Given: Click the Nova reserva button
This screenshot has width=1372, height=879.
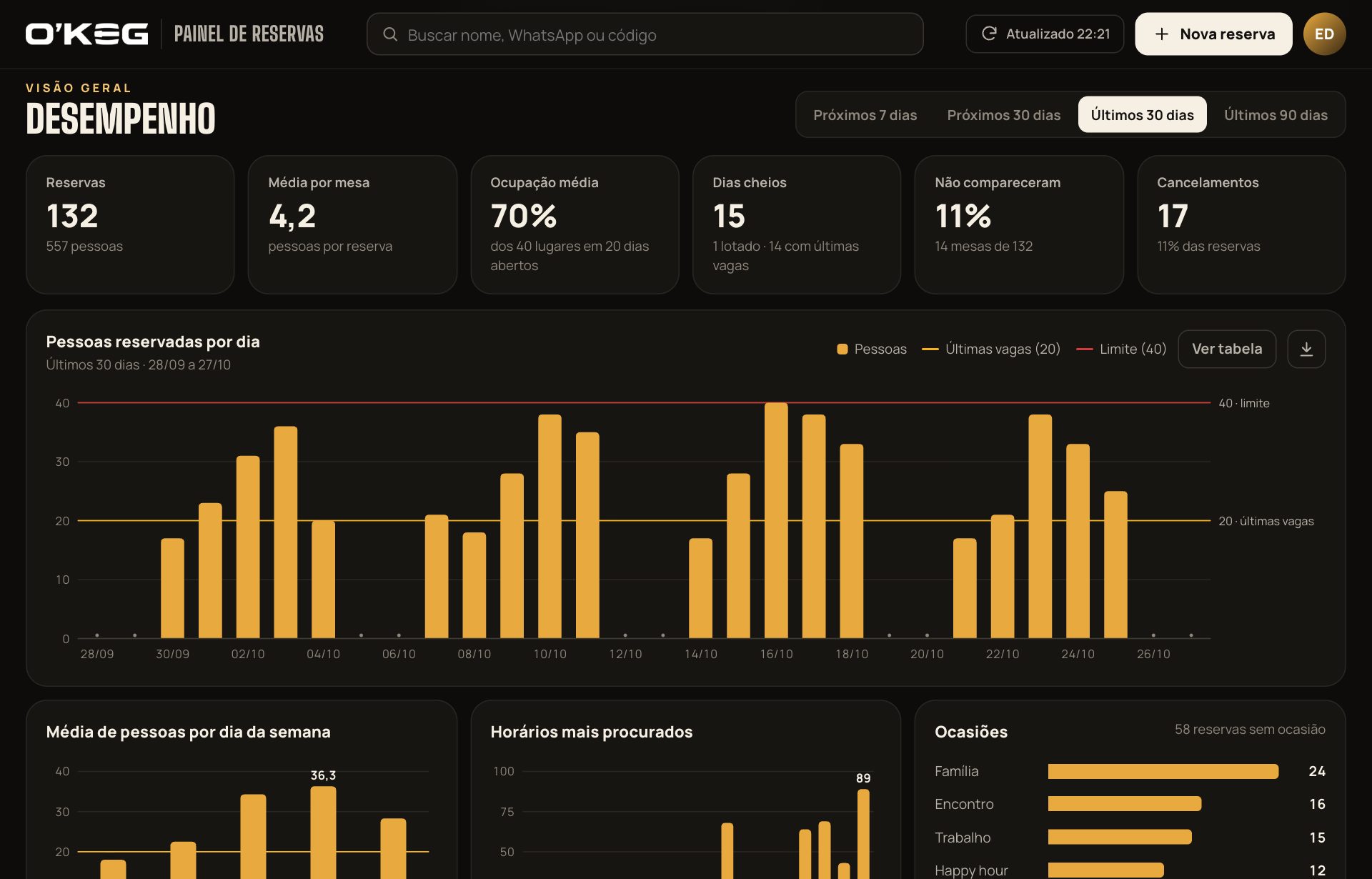Looking at the screenshot, I should [1213, 34].
